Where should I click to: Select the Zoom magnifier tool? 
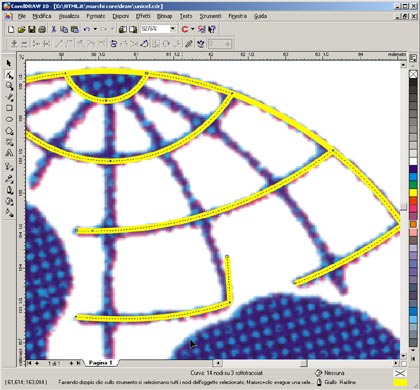[9, 86]
